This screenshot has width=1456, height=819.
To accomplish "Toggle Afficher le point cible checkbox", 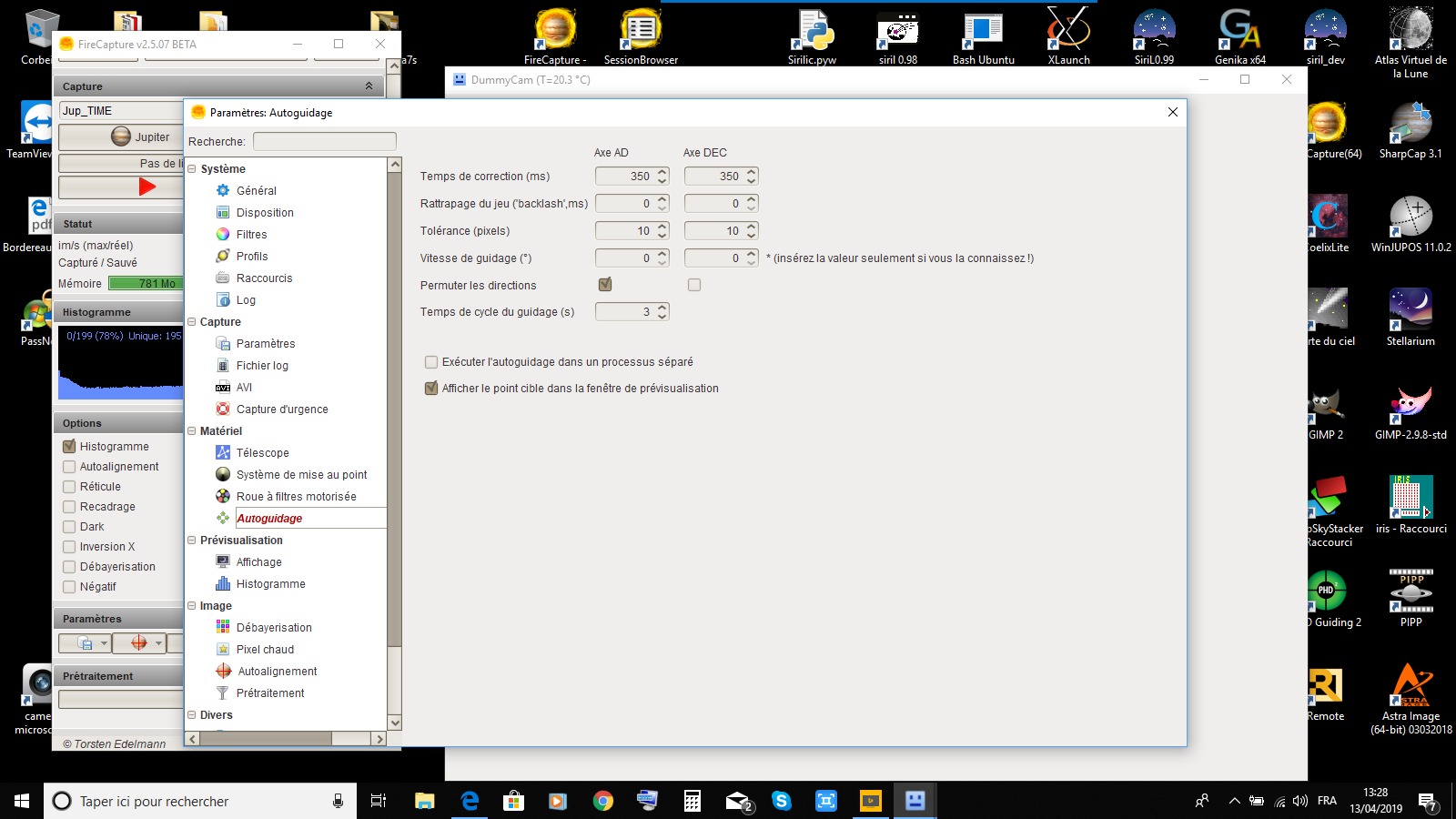I will point(431,389).
